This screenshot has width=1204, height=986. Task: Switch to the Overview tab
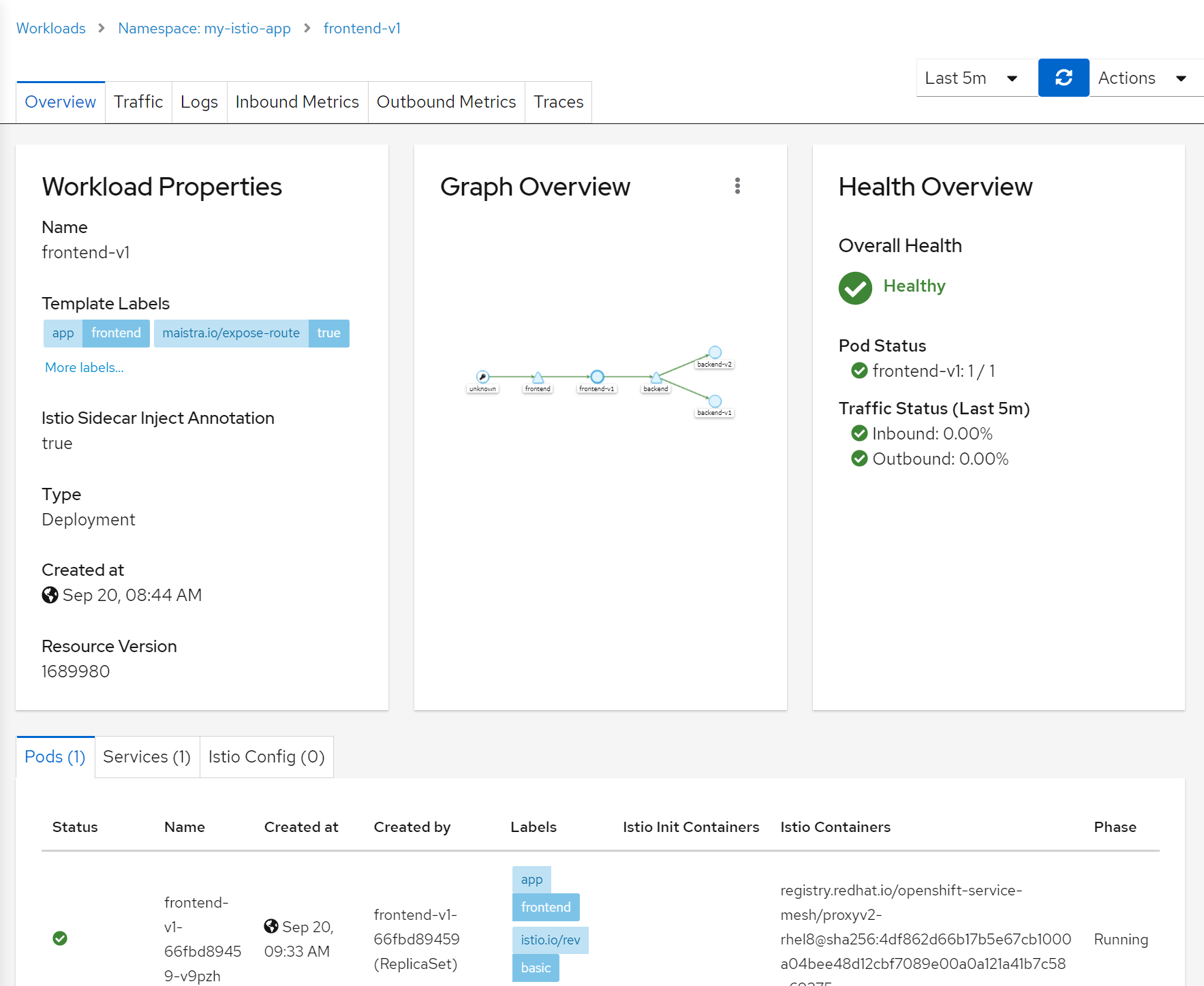(61, 102)
